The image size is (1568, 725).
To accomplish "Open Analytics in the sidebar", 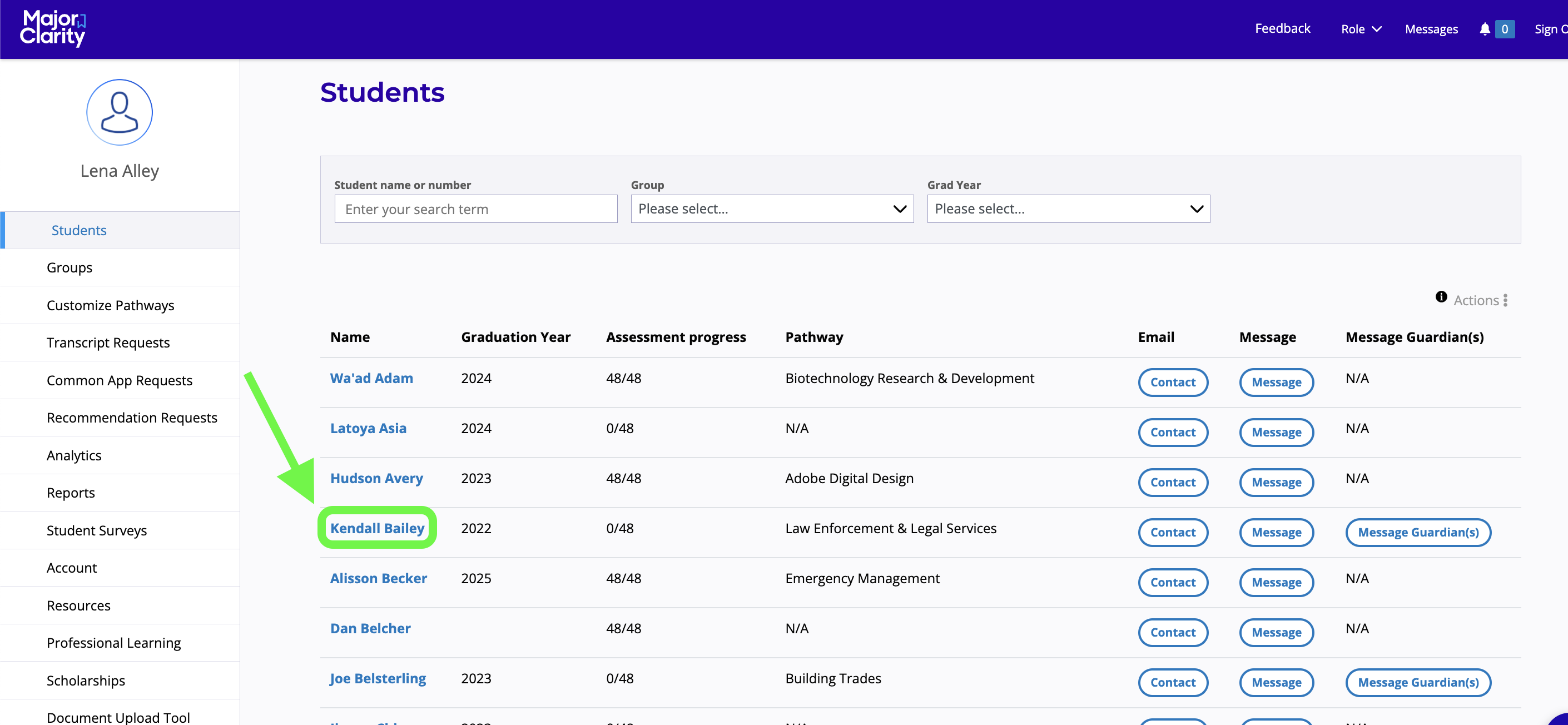I will pyautogui.click(x=120, y=455).
